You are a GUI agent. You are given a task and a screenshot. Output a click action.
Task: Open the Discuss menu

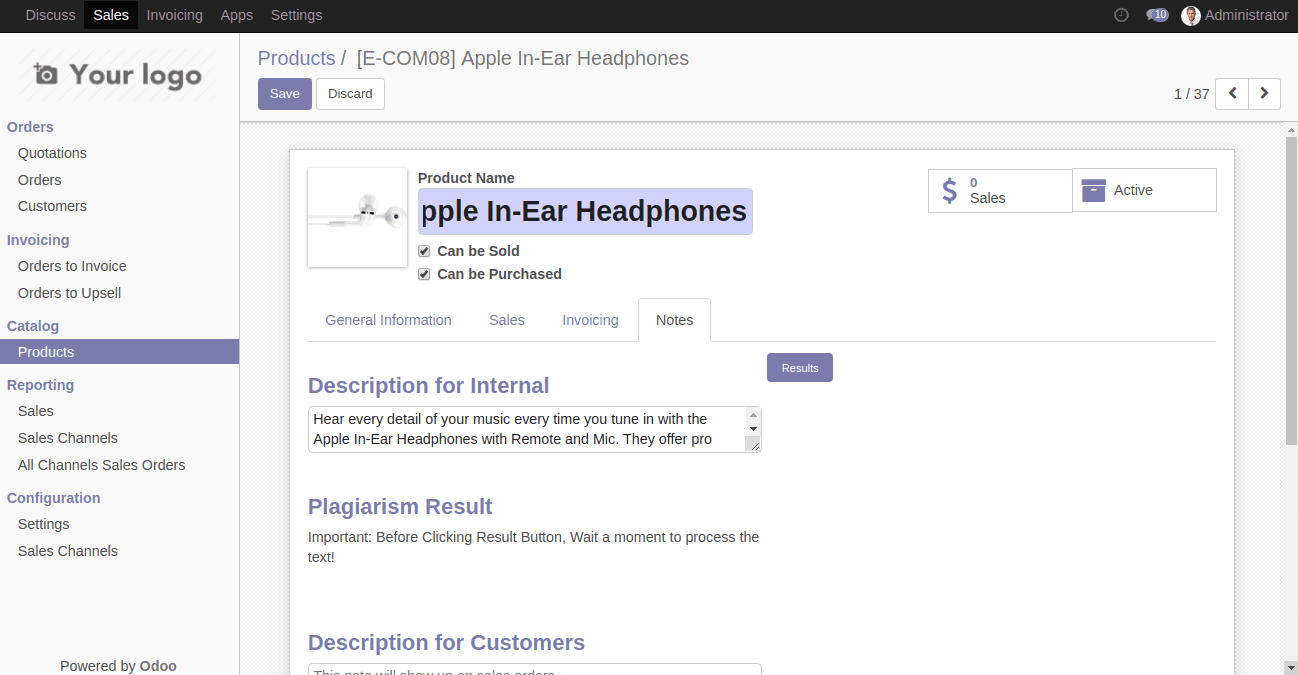point(51,15)
